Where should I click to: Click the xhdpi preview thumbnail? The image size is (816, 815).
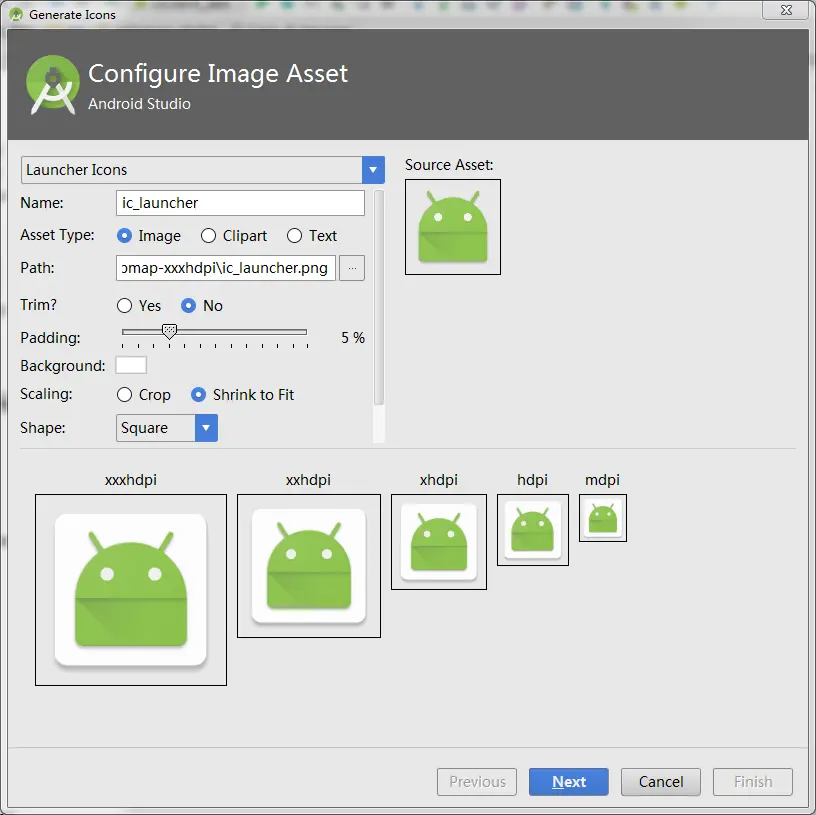pos(439,542)
